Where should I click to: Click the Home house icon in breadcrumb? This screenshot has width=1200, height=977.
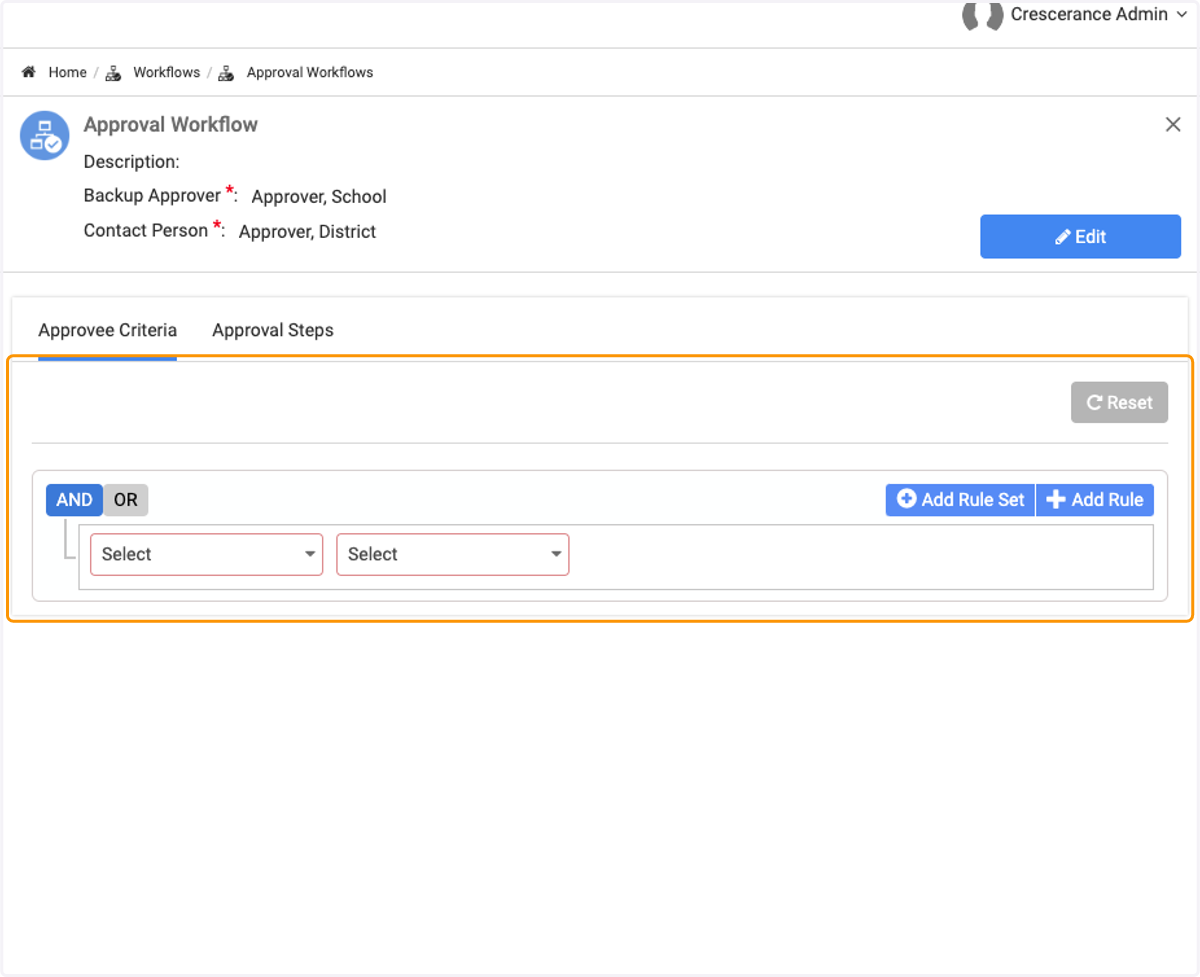pyautogui.click(x=29, y=72)
